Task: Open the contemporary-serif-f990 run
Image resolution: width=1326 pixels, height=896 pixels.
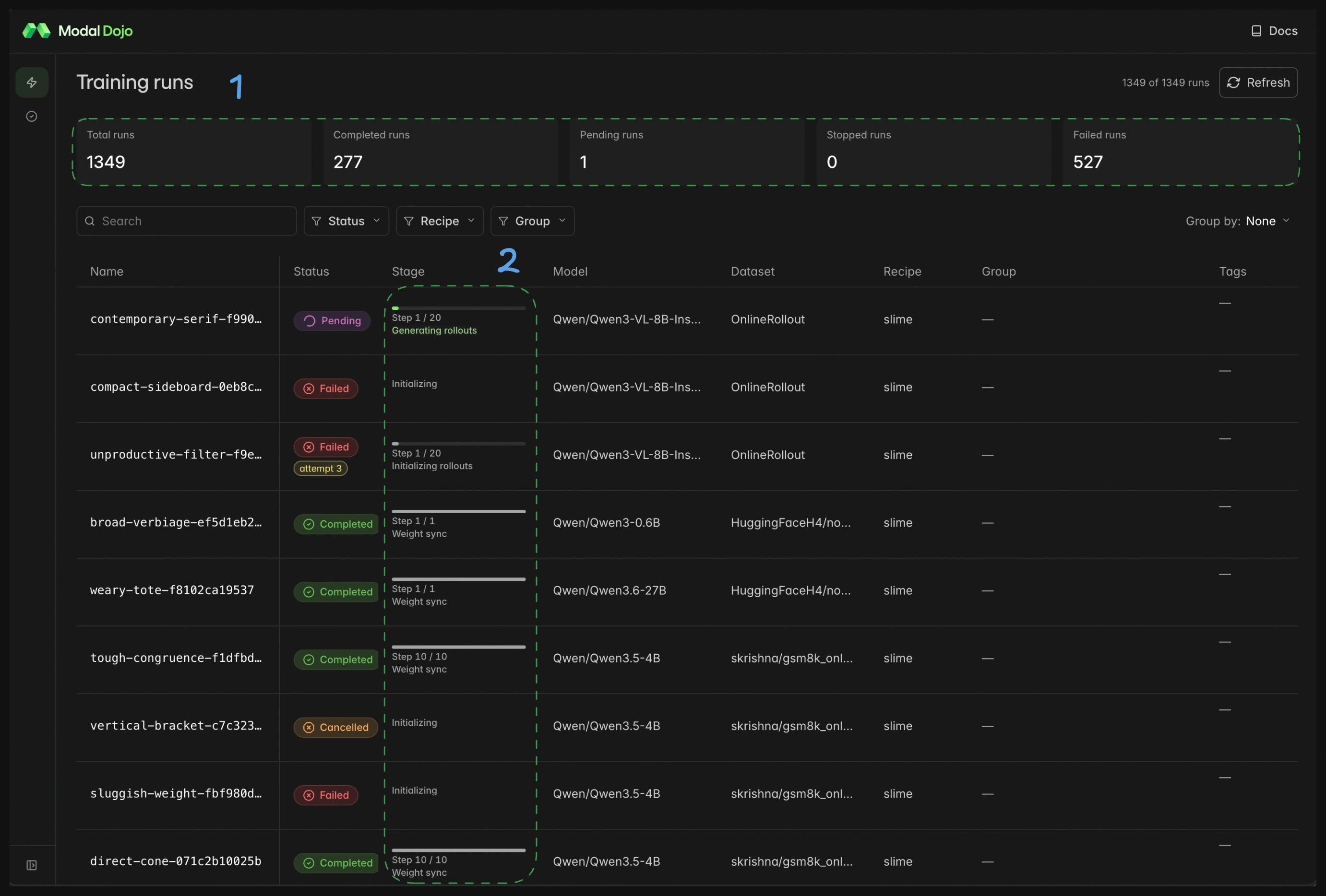Action: pyautogui.click(x=176, y=319)
